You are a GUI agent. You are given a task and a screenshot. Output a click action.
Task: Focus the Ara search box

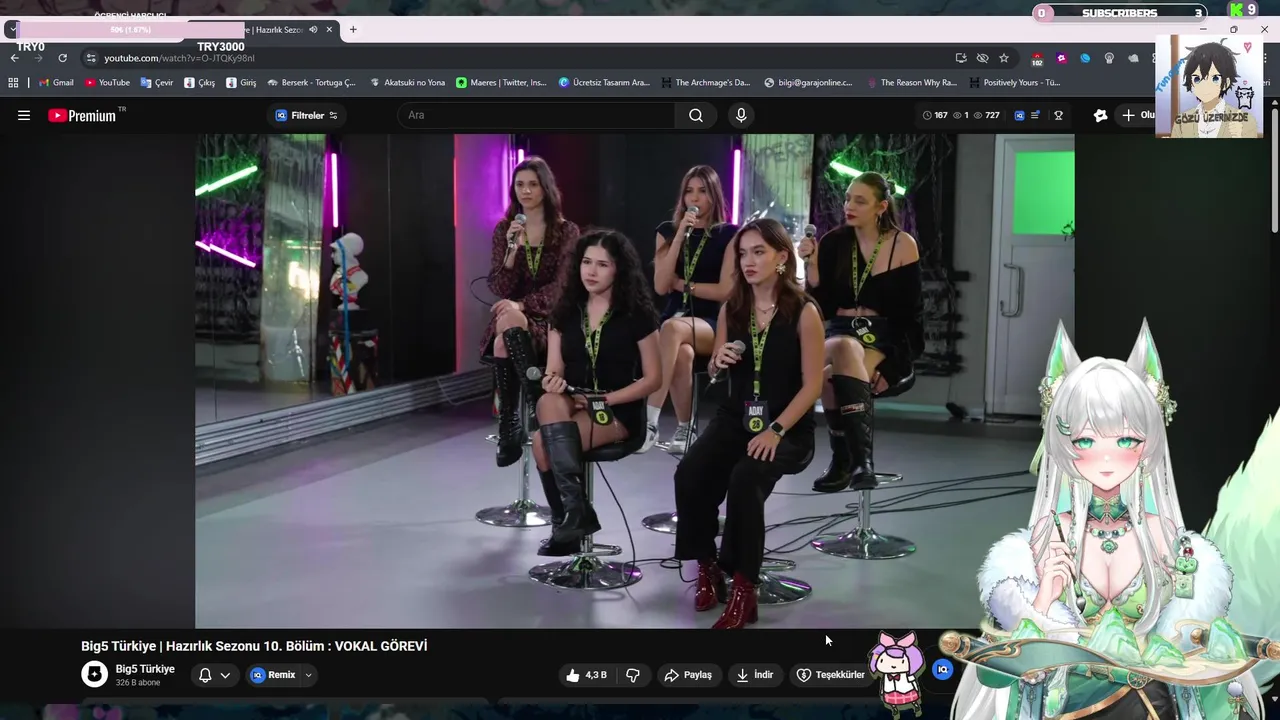tap(537, 115)
